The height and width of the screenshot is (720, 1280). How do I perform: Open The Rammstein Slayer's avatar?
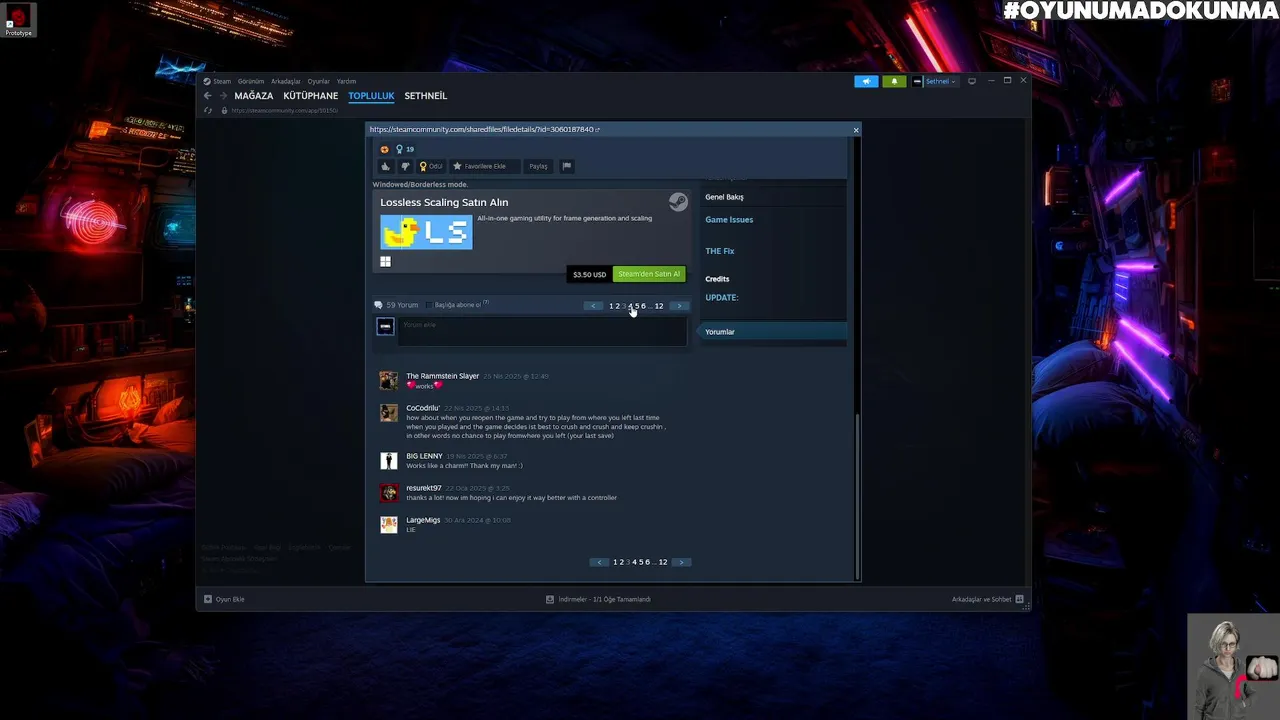coord(389,381)
